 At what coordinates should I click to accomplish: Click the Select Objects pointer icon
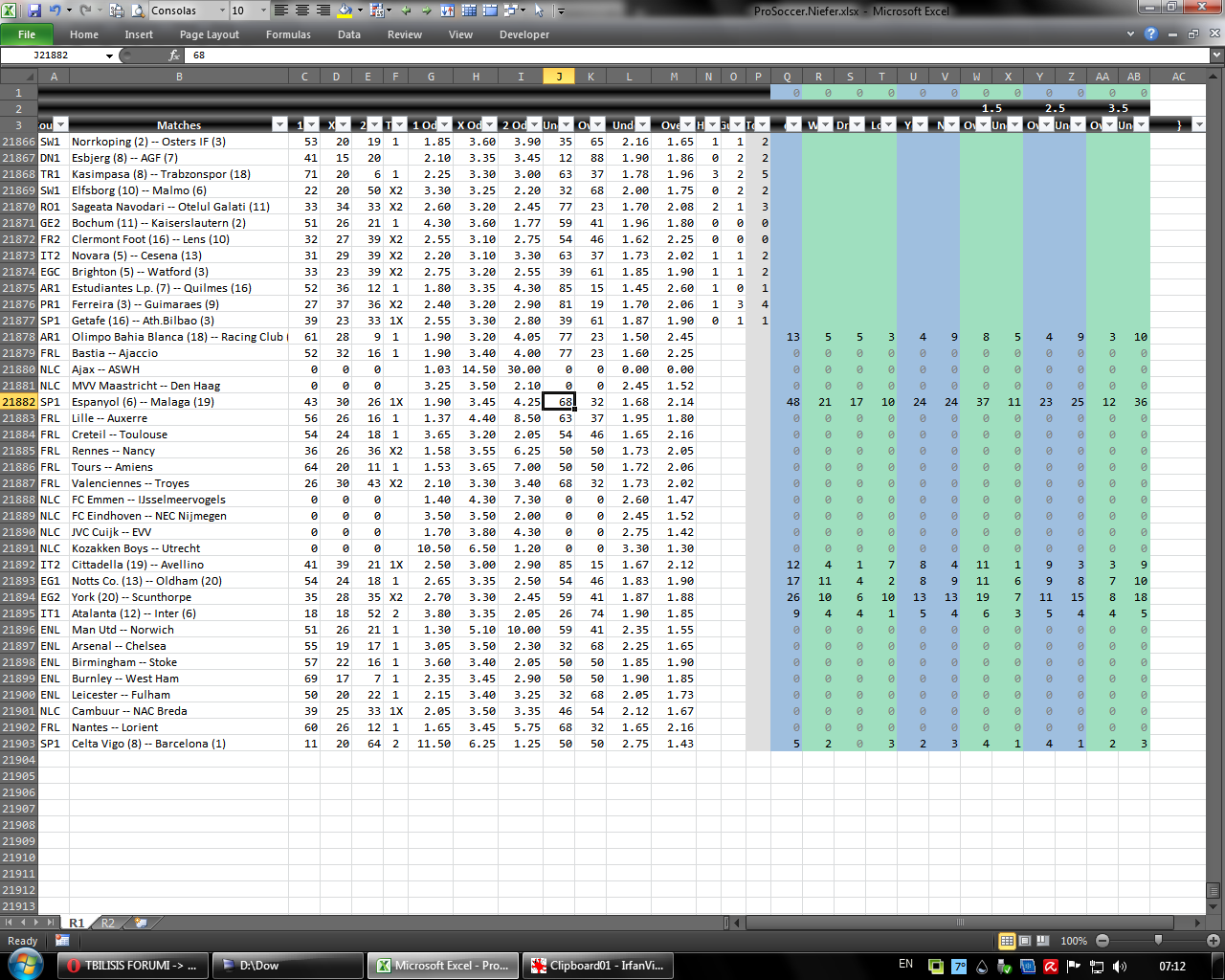point(540,11)
